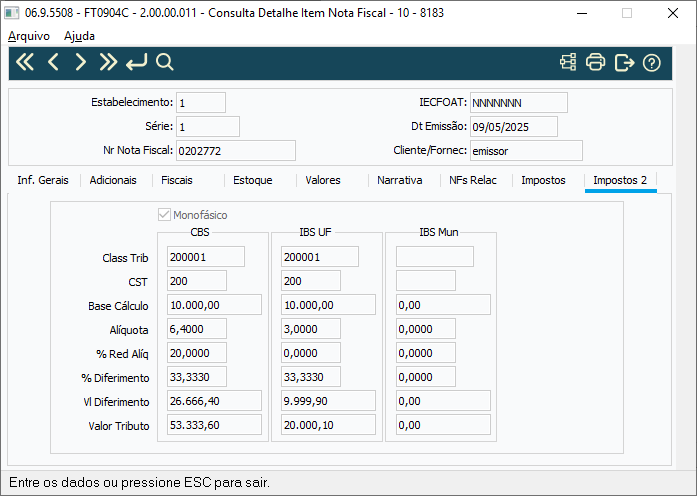Click CBS Alíquota field 6,4000
Screen dimensions: 697x496
tap(197, 329)
